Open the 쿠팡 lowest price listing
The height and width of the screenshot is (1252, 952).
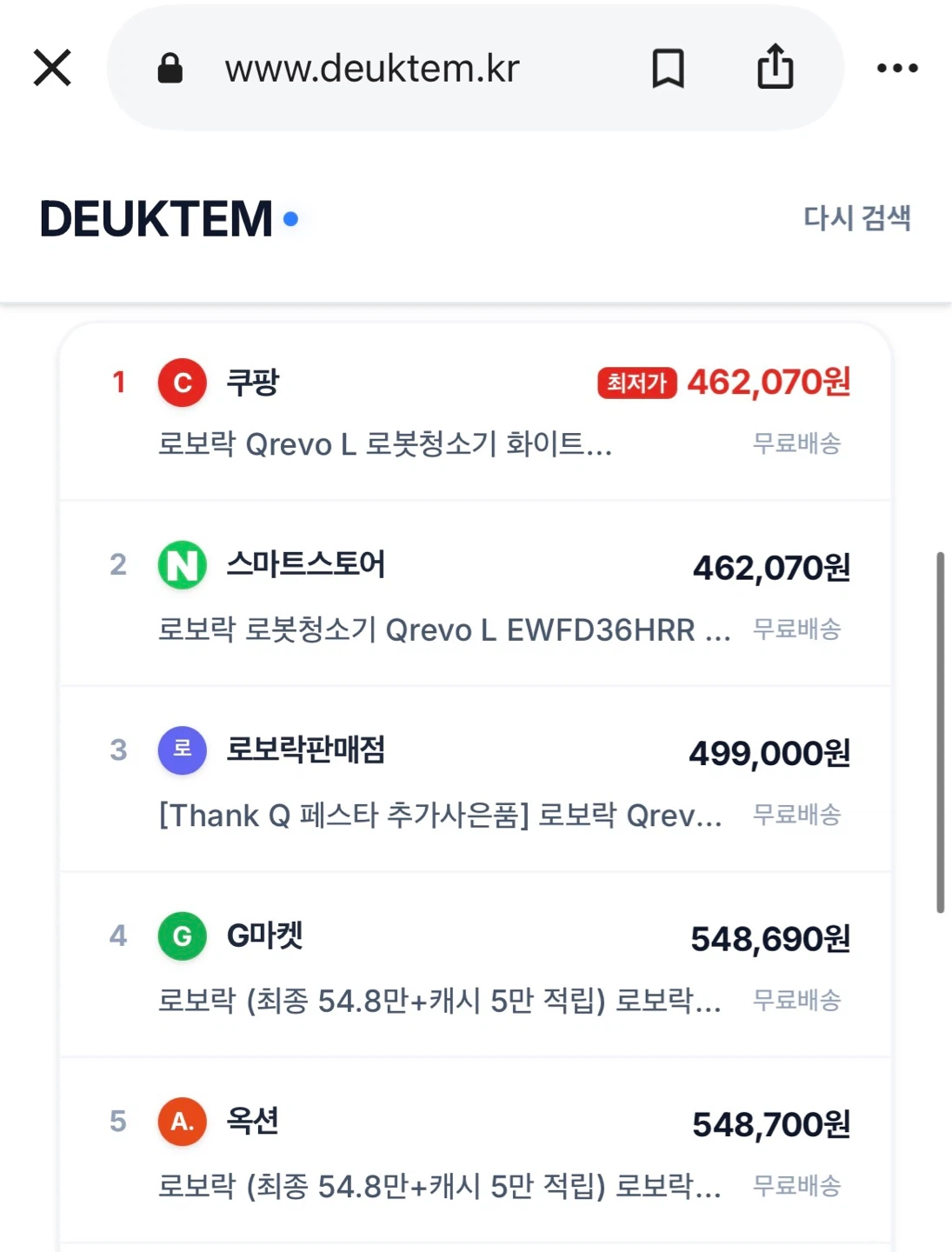coord(476,412)
